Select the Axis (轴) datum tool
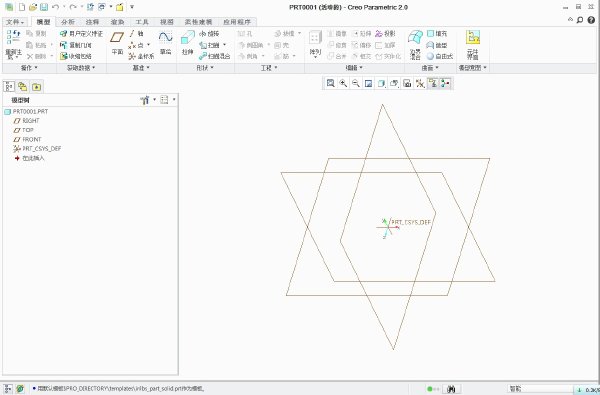 (136, 34)
